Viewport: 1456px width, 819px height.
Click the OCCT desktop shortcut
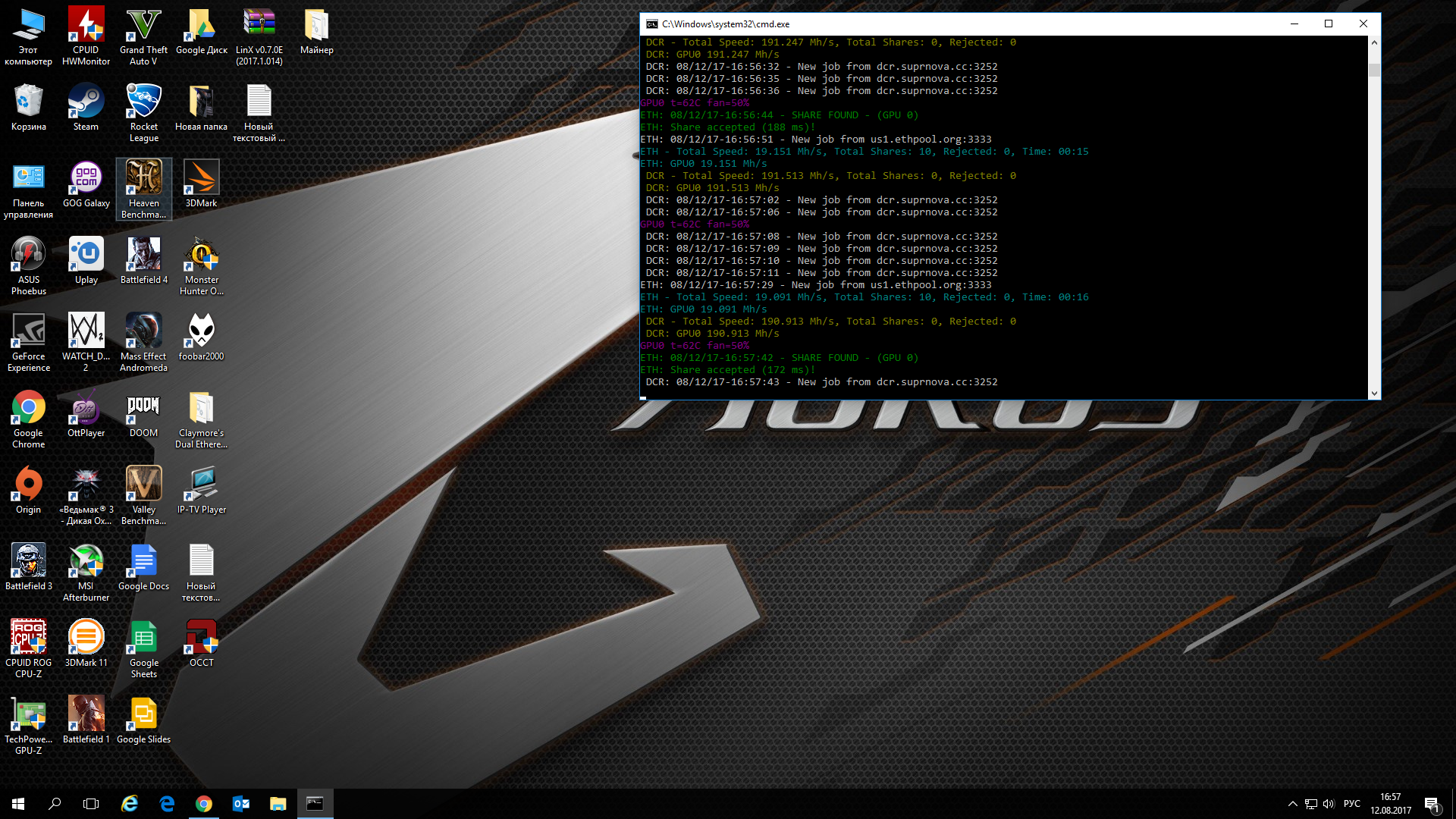[201, 639]
